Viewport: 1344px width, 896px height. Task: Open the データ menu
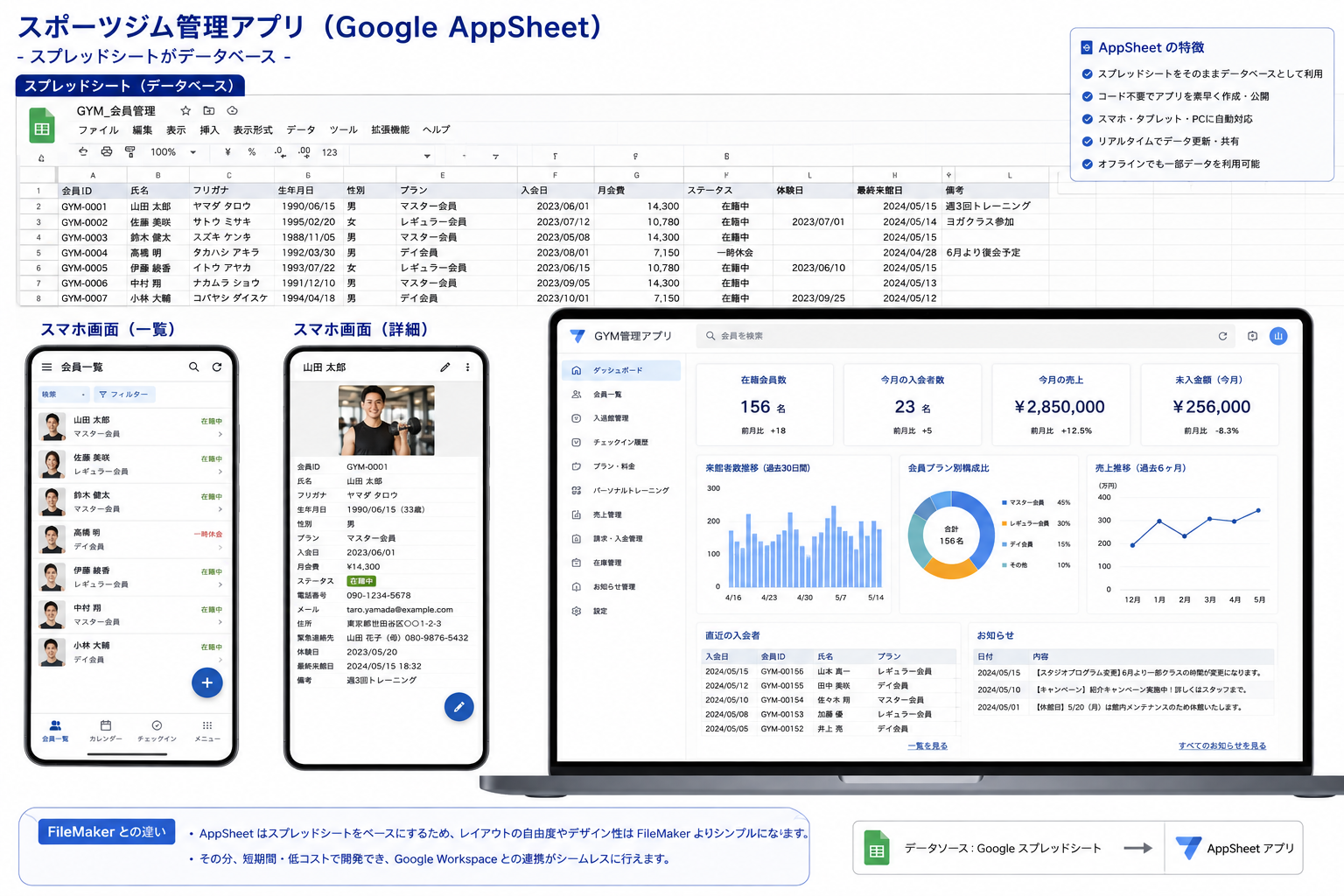[301, 130]
